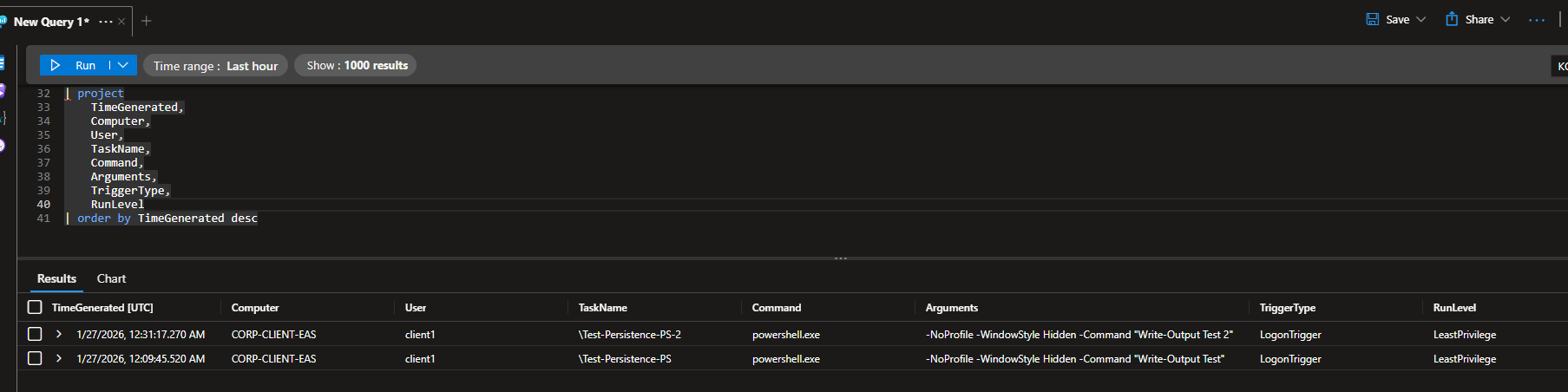The height and width of the screenshot is (392, 1568).
Task: Click the Save floppy disk icon
Action: [x=1373, y=19]
